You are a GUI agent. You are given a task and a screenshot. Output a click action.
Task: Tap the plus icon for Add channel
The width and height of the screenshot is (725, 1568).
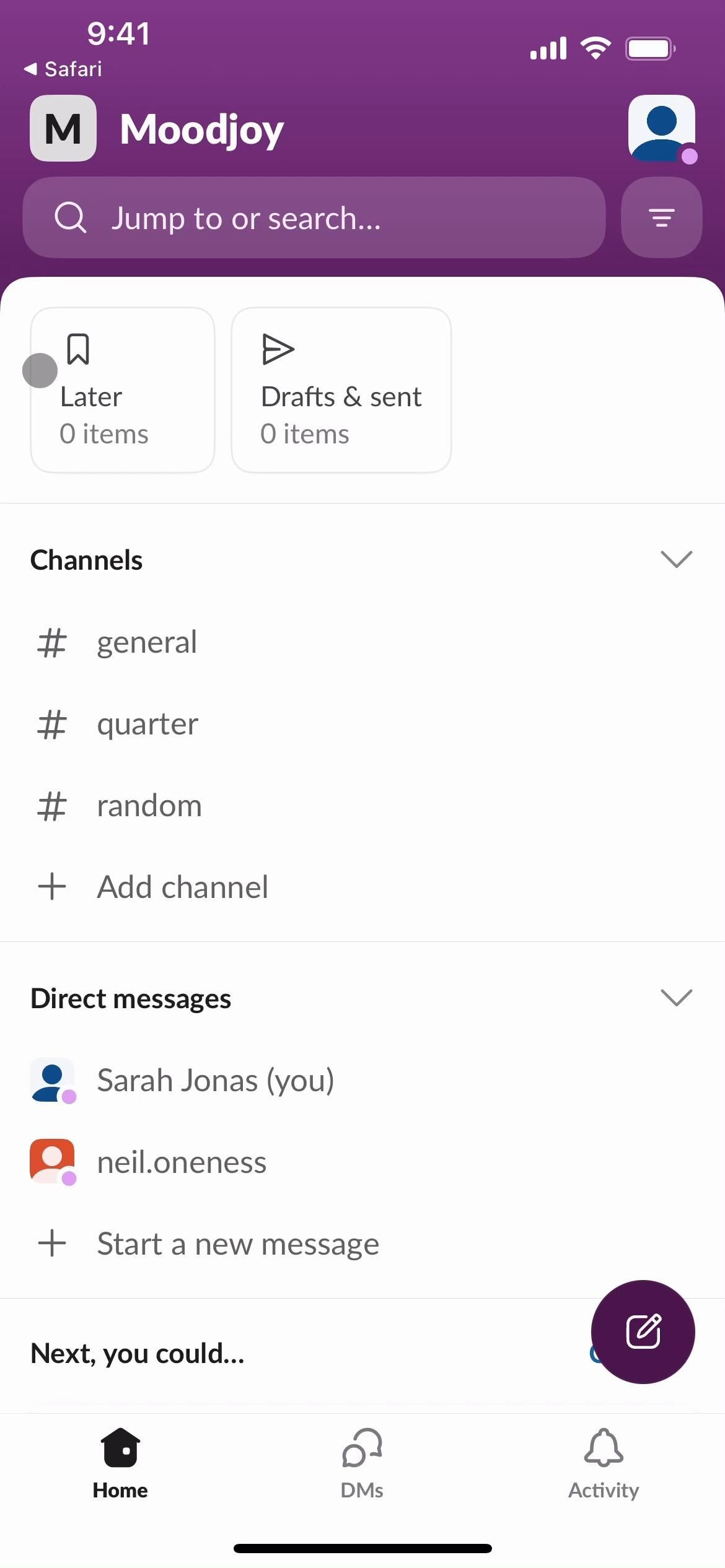pyautogui.click(x=52, y=886)
